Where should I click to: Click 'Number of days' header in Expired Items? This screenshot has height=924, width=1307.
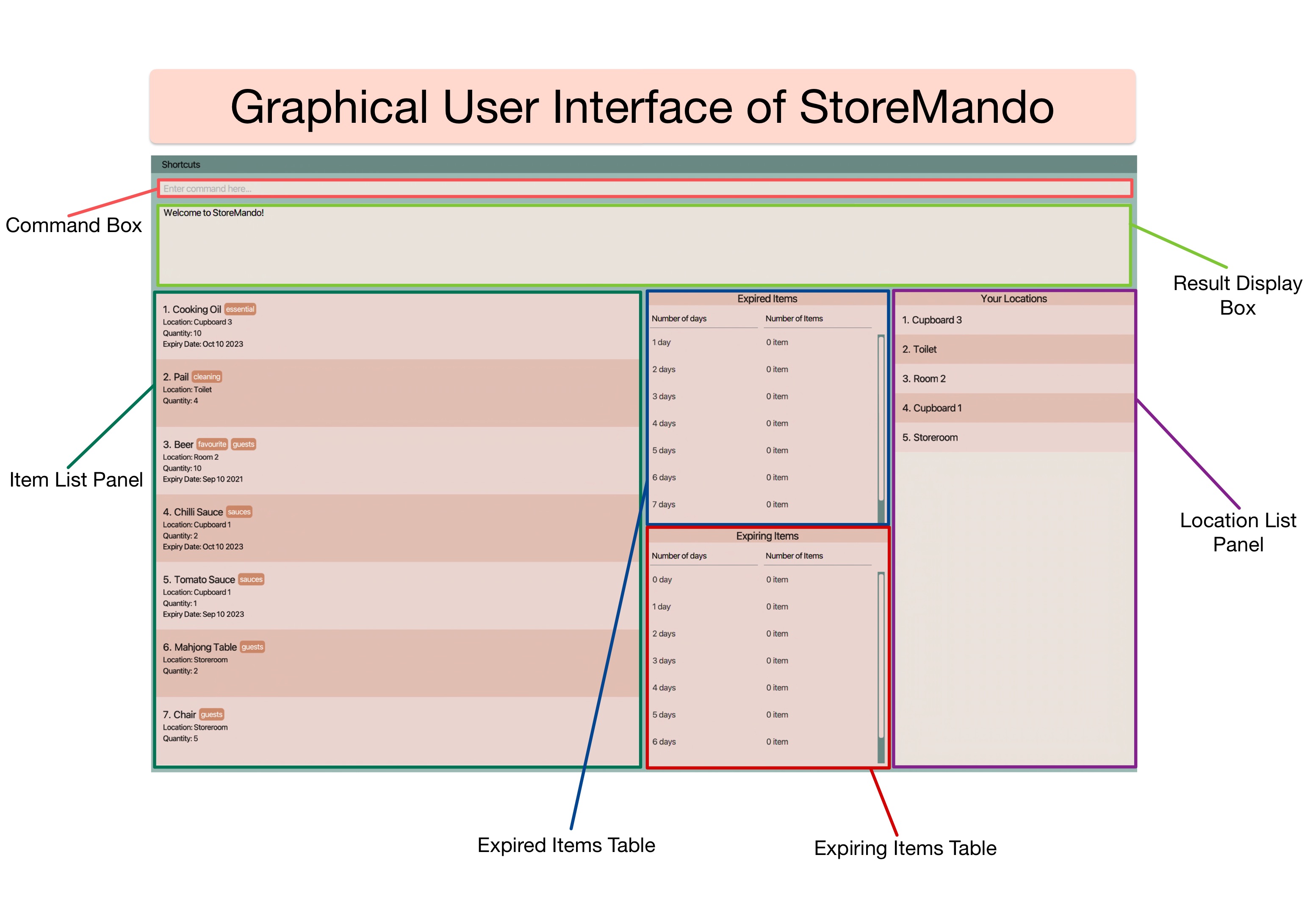(679, 319)
